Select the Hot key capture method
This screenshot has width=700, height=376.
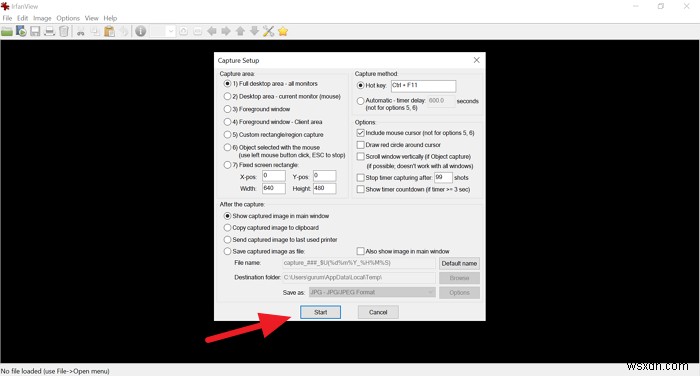click(371, 85)
